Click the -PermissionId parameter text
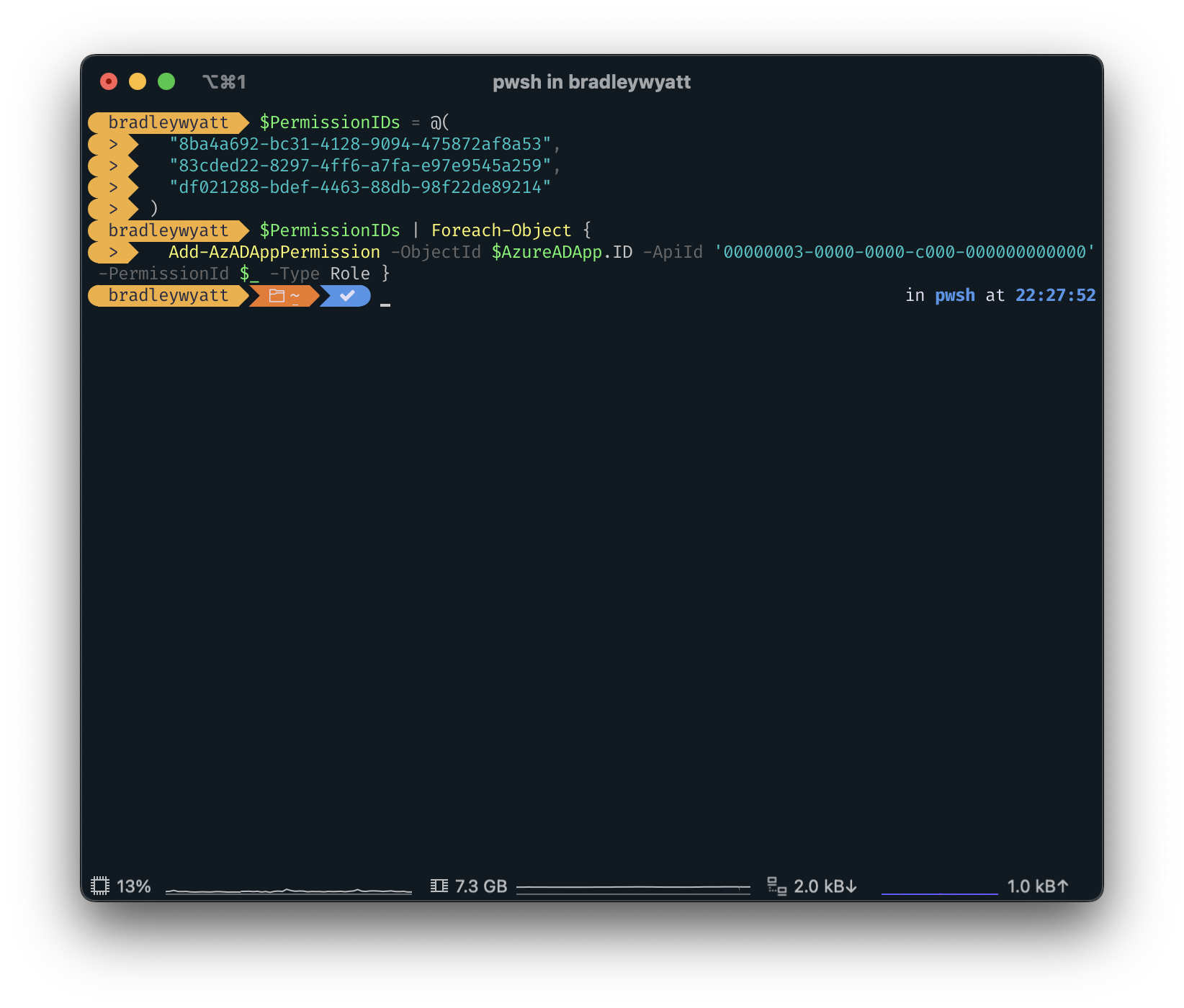This screenshot has width=1184, height=1008. (163, 274)
